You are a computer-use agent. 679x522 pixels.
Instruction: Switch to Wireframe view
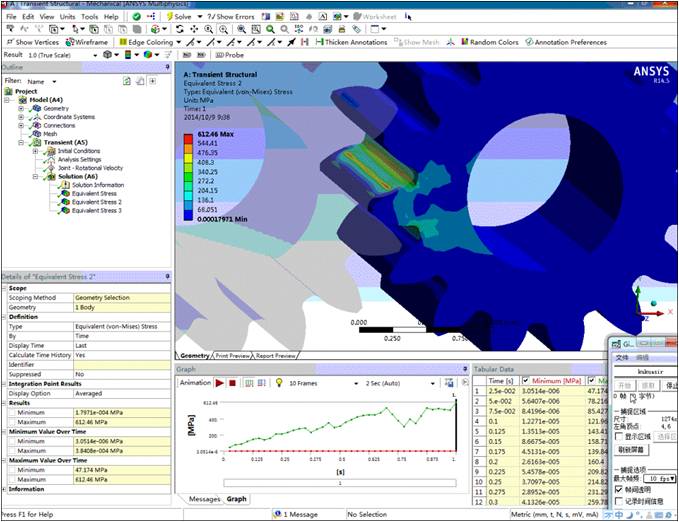pos(88,42)
